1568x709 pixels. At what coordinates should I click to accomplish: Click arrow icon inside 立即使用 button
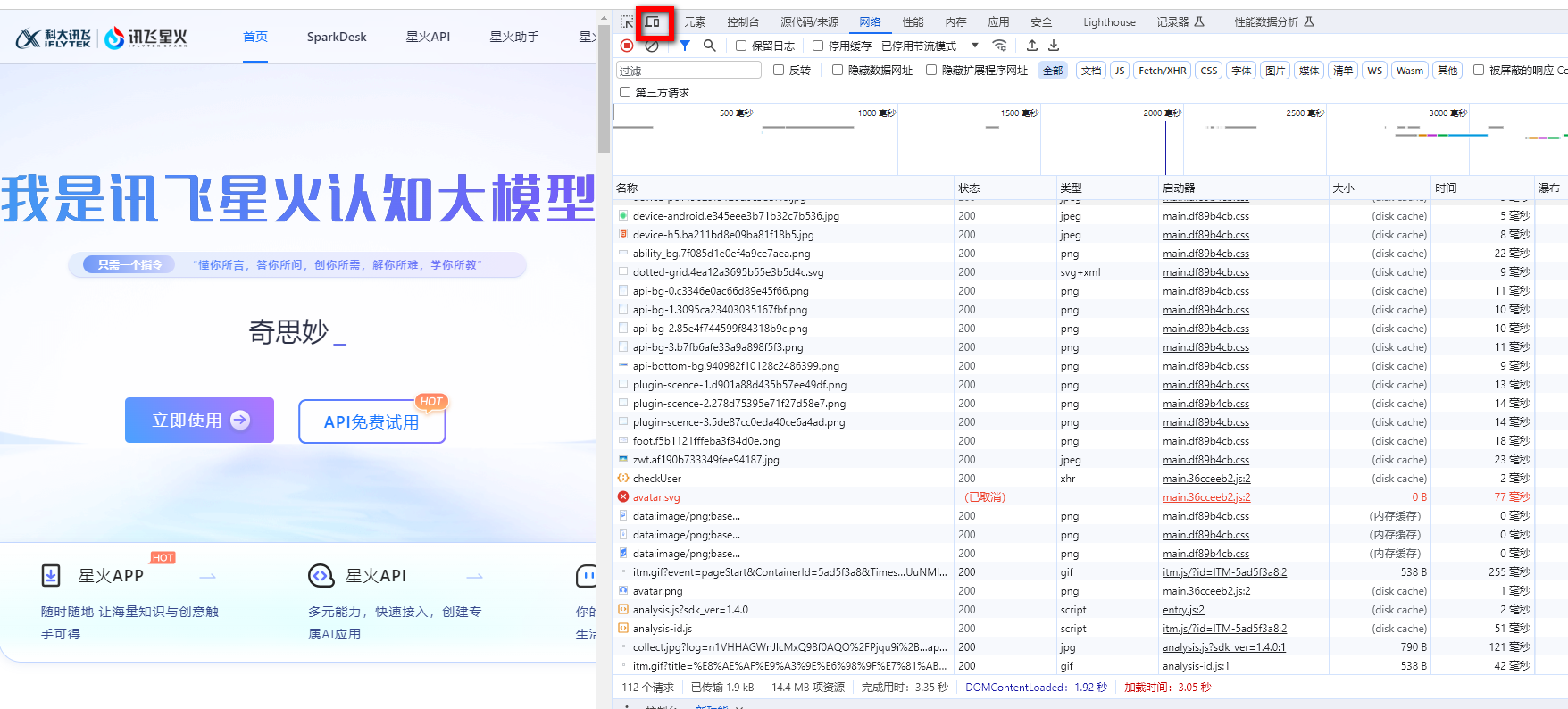[240, 420]
